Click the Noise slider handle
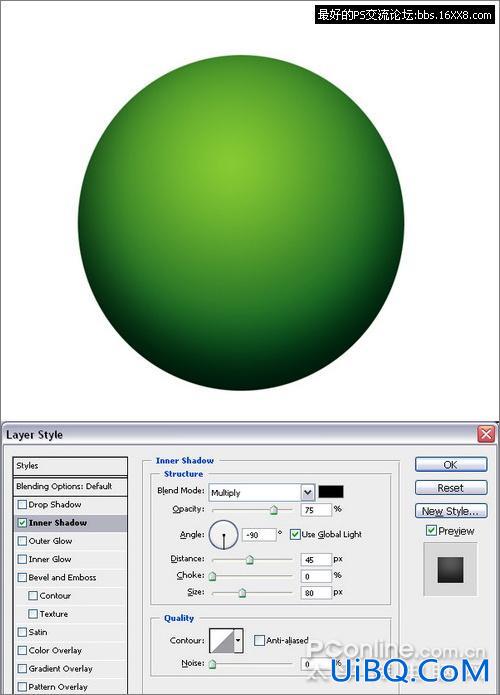The width and height of the screenshot is (500, 695). (x=212, y=664)
